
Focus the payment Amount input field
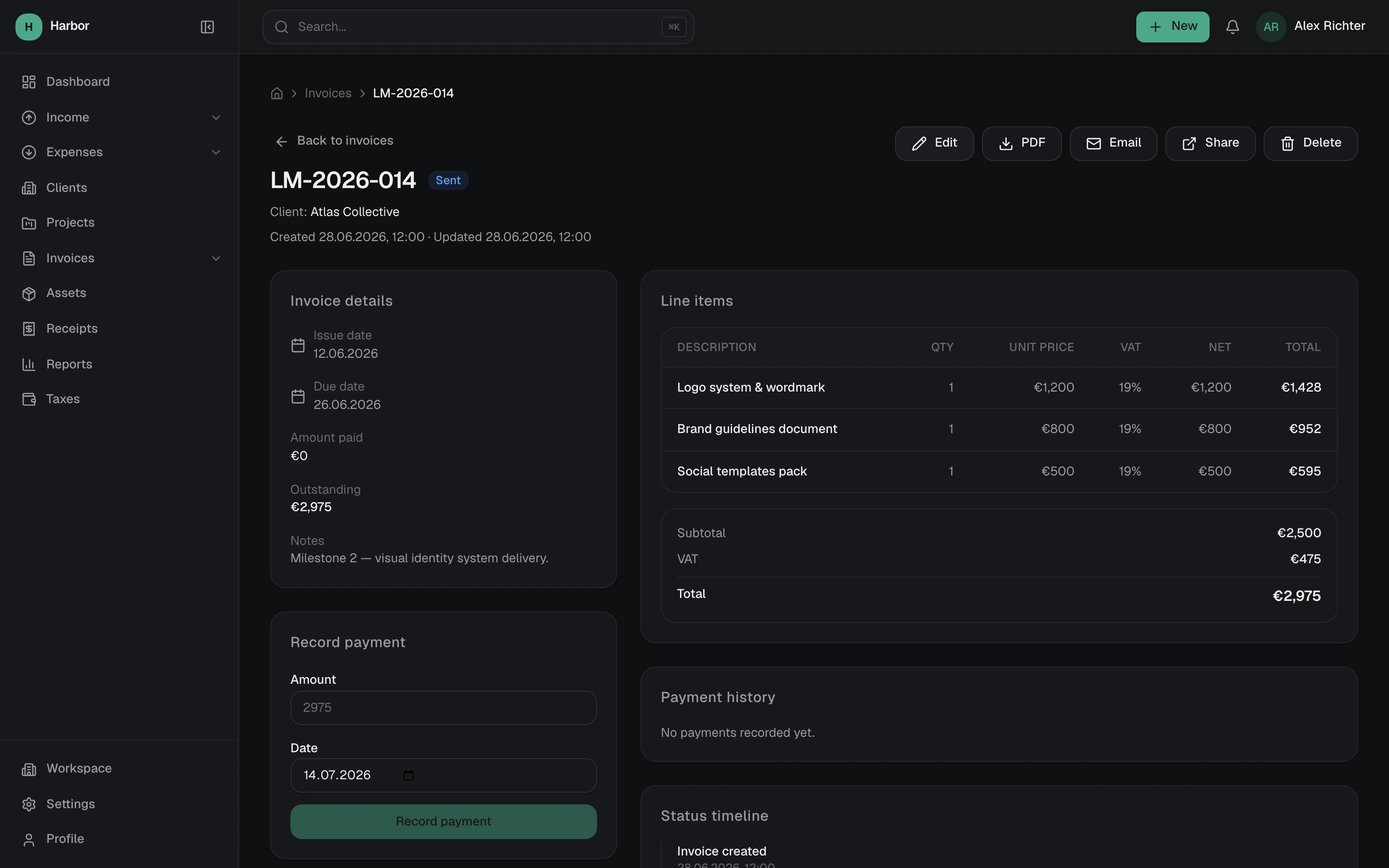(443, 708)
